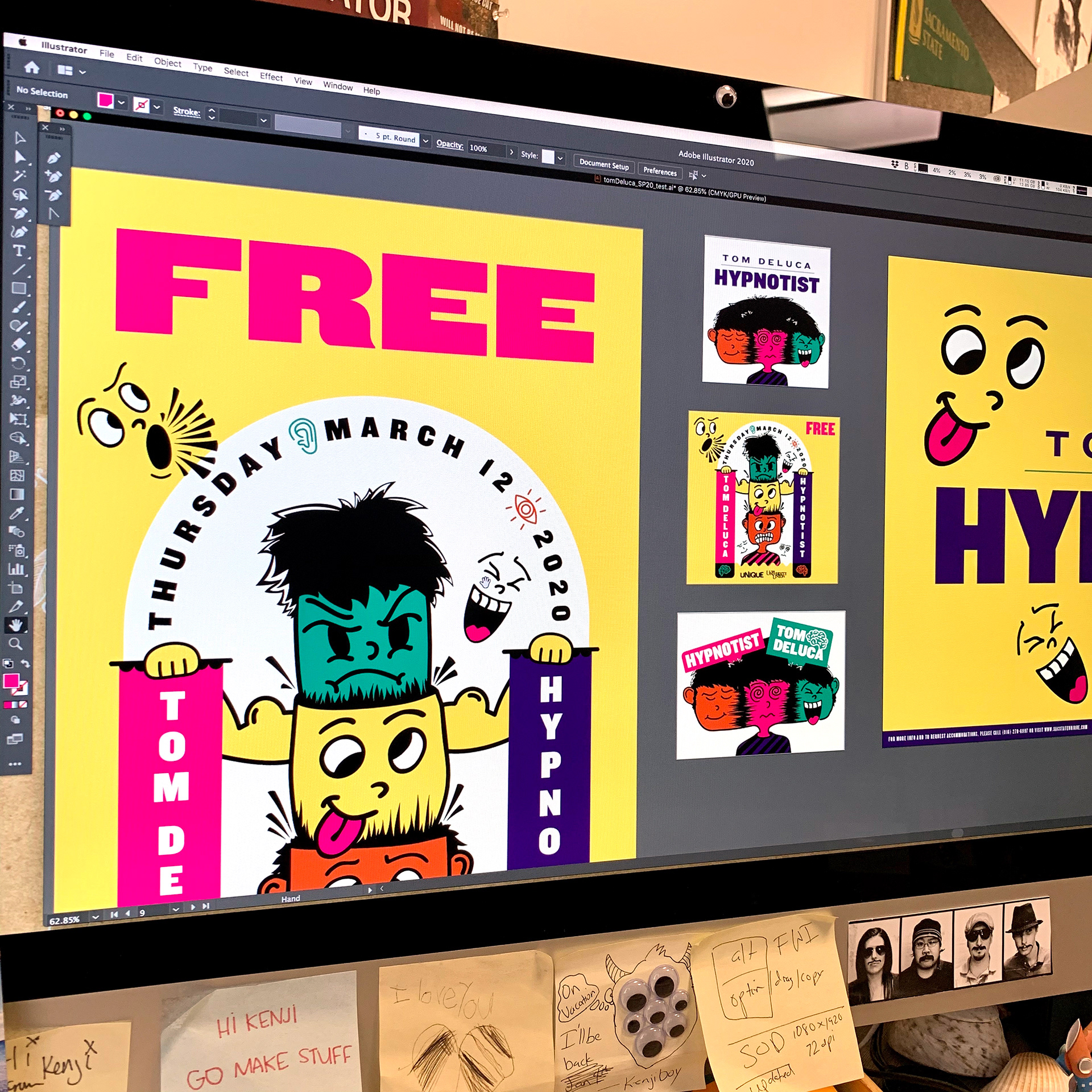The image size is (1092, 1092).
Task: Select the Magic Wand tool
Action: coord(19,175)
